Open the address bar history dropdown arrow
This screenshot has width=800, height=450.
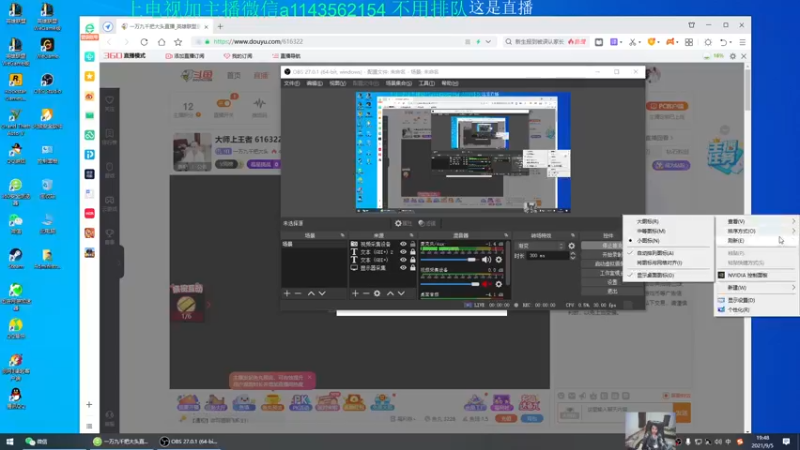[x=488, y=42]
